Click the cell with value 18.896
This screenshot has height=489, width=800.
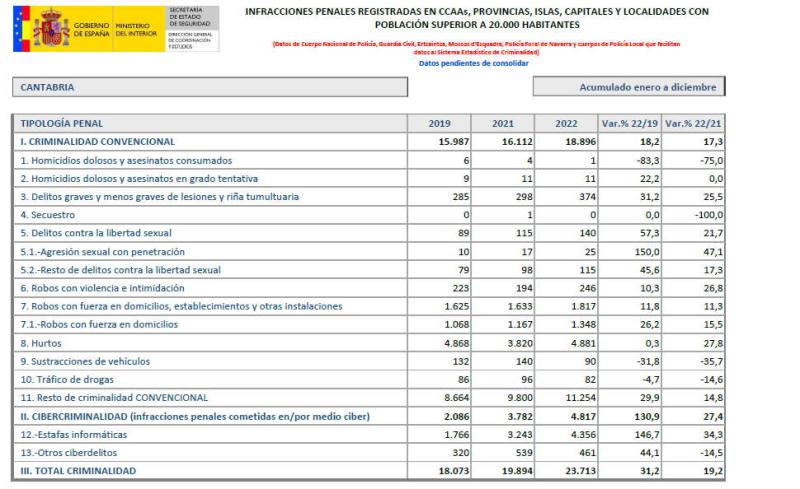566,142
